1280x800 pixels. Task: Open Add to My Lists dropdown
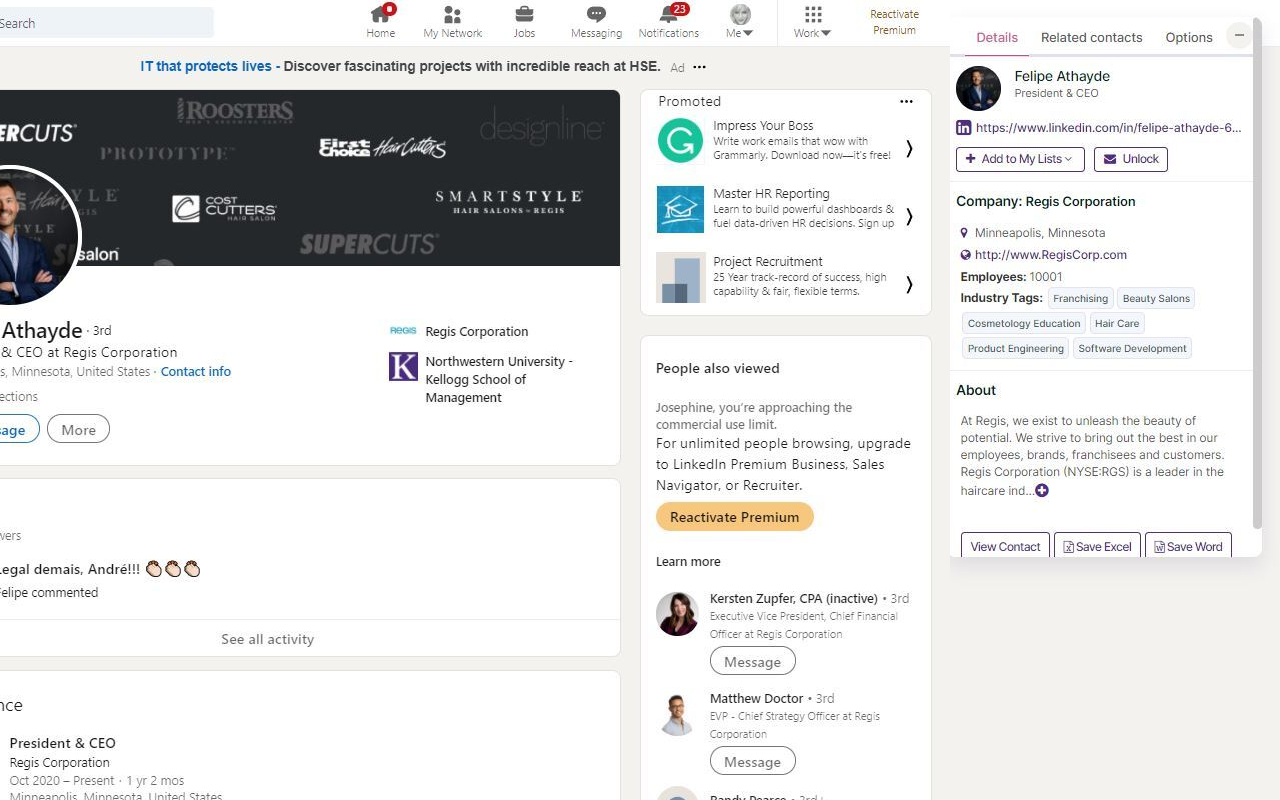click(x=1020, y=159)
